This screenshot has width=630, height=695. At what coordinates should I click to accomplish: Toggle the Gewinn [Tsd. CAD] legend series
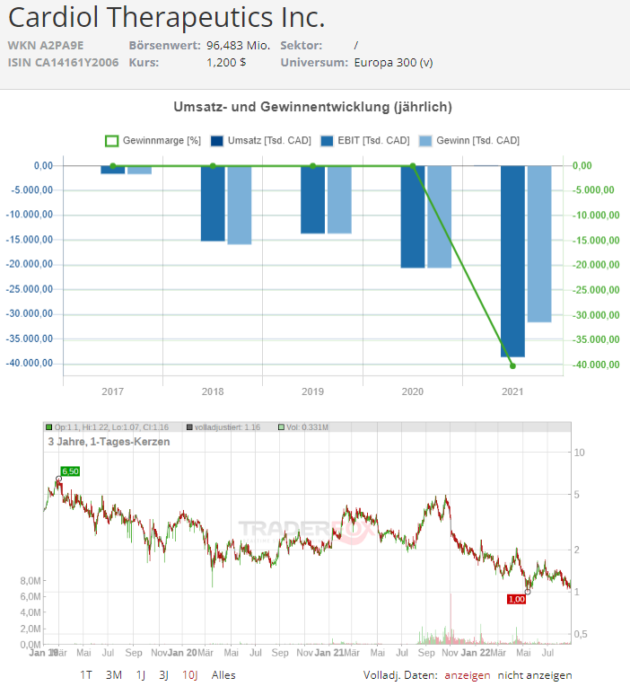(469, 141)
